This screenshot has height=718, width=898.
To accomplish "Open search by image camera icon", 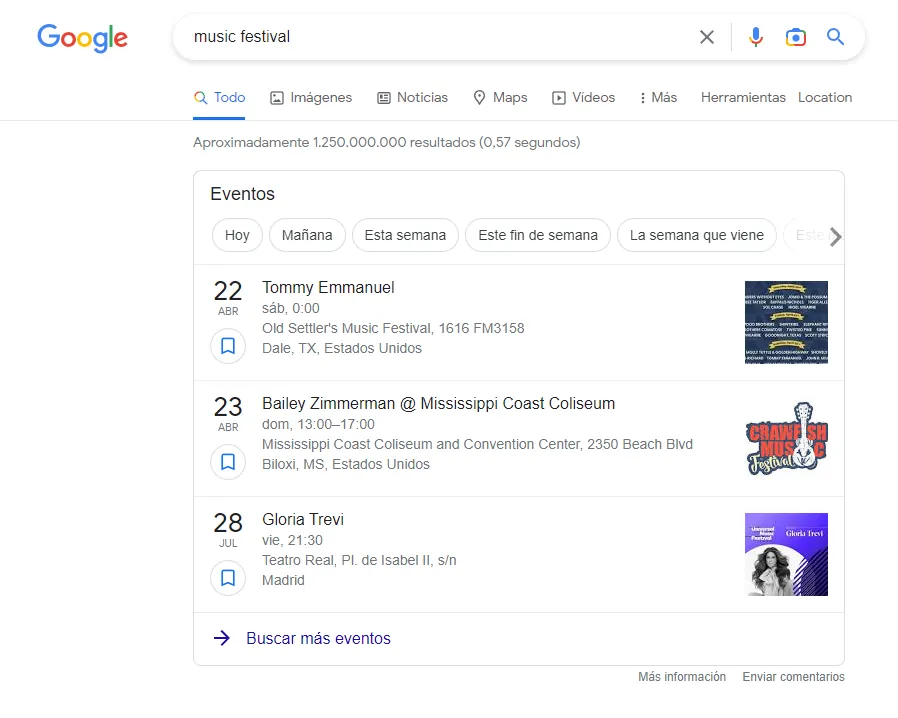I will (795, 37).
